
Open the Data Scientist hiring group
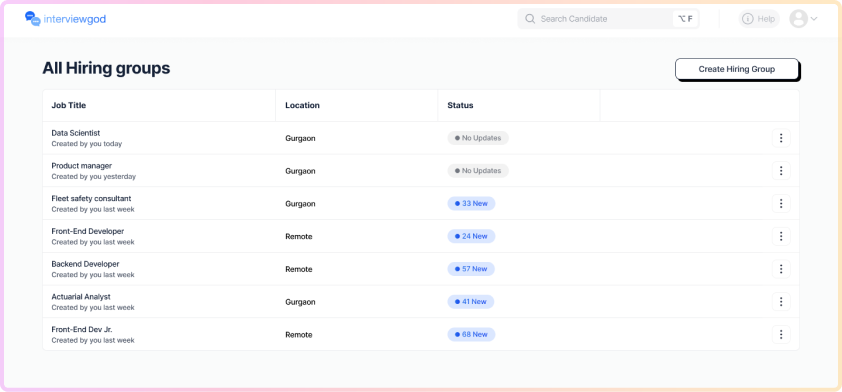click(76, 133)
